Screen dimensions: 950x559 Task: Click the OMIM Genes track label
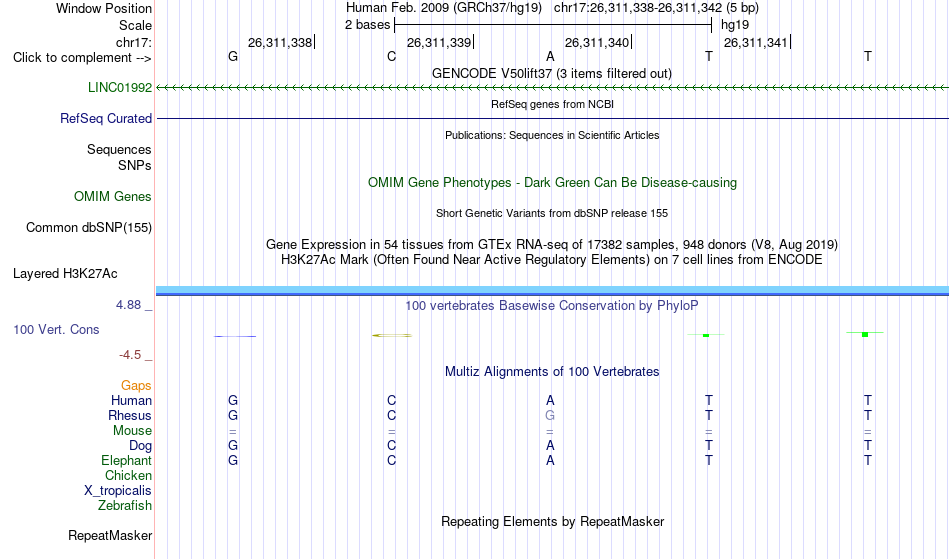tap(113, 197)
